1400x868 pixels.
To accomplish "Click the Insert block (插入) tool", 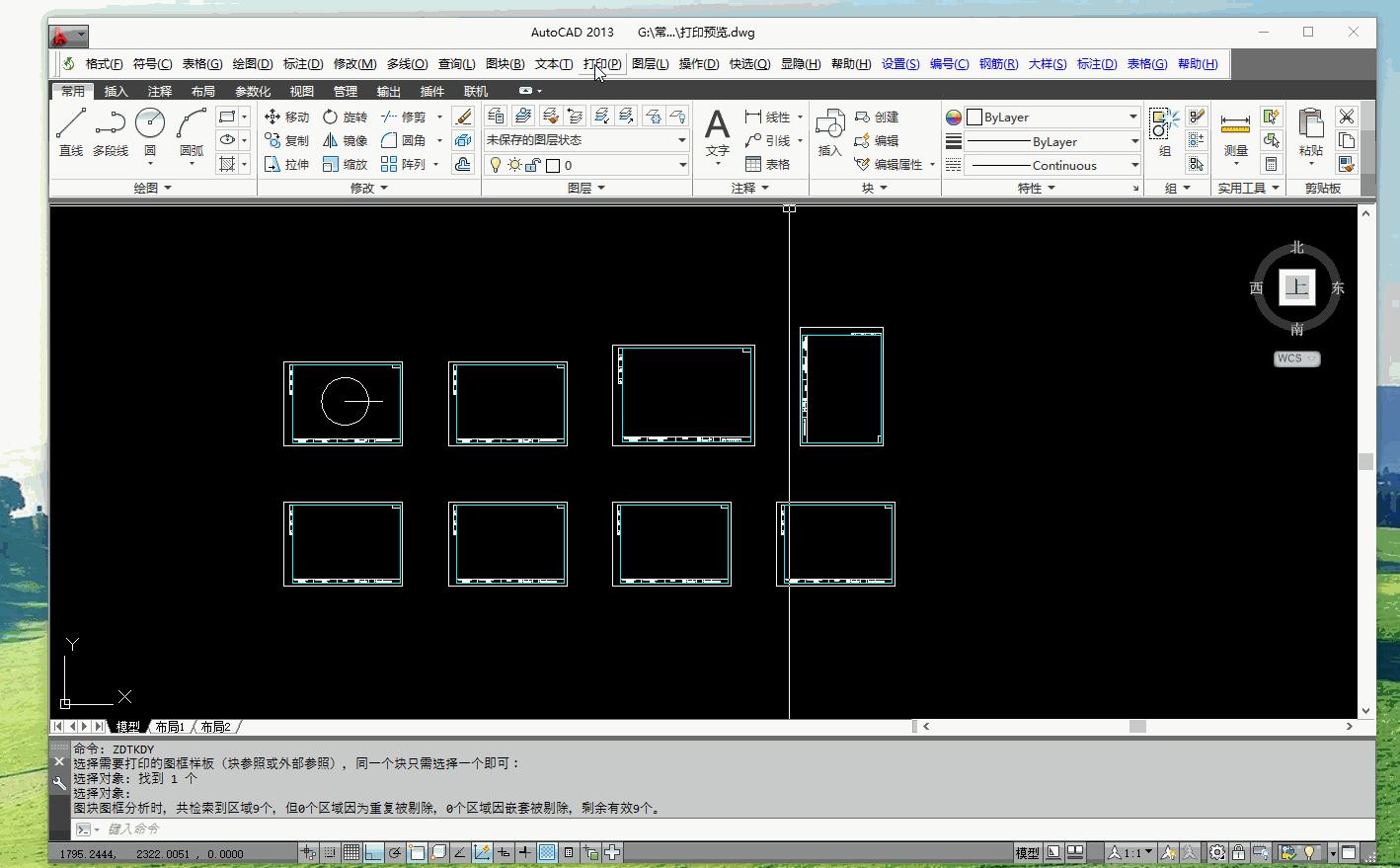I will pyautogui.click(x=830, y=133).
